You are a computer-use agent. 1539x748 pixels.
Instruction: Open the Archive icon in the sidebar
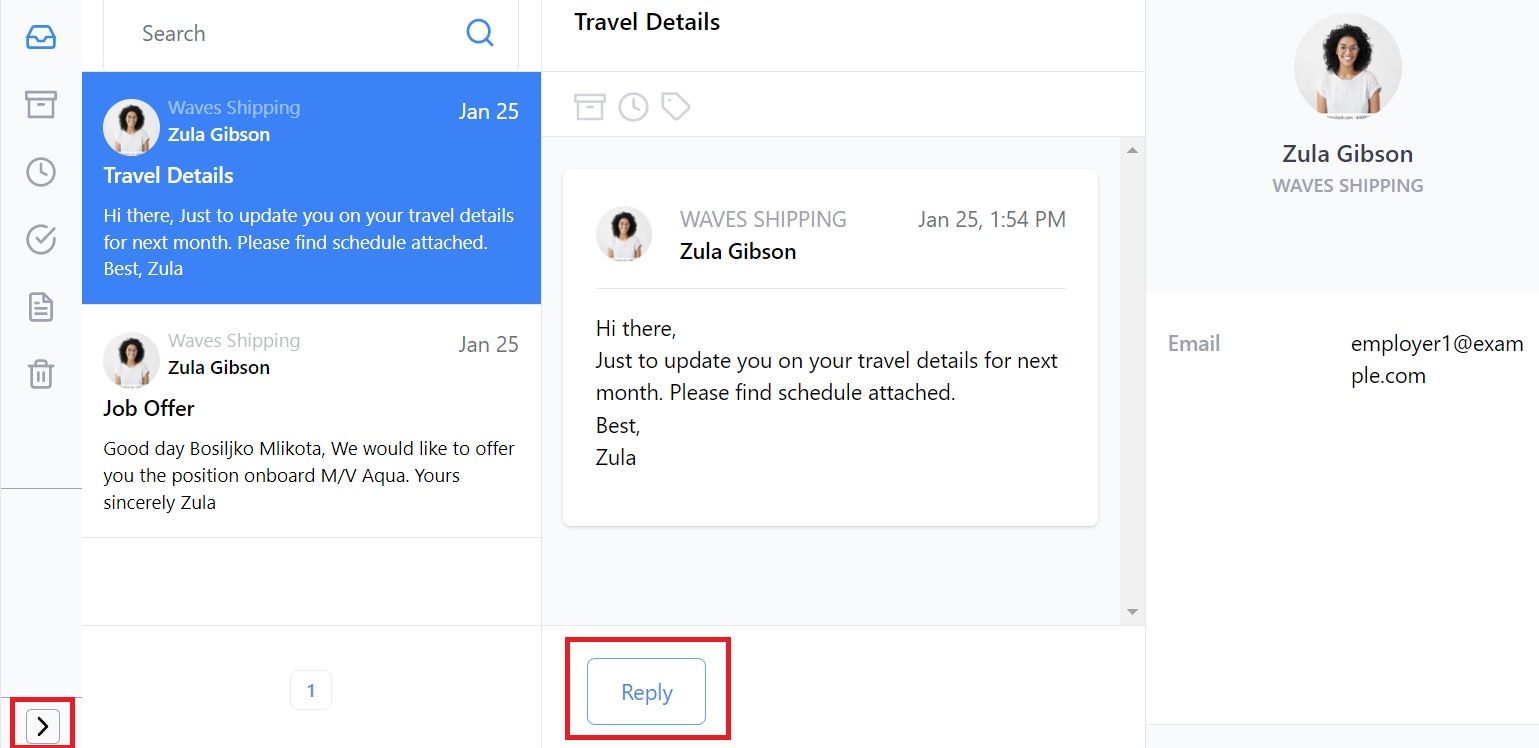click(41, 104)
